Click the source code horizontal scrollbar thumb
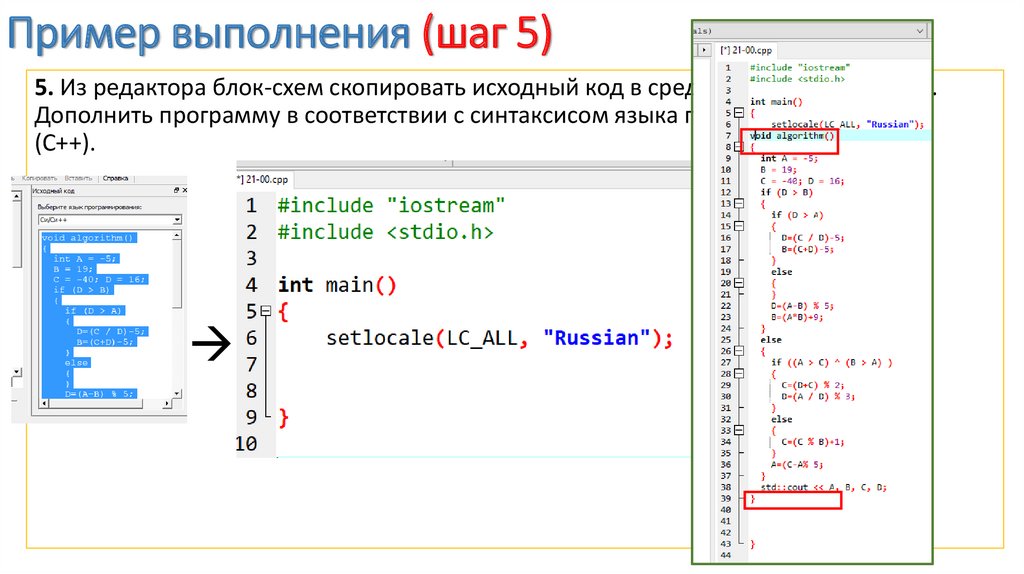The image size is (1024, 574). point(96,404)
